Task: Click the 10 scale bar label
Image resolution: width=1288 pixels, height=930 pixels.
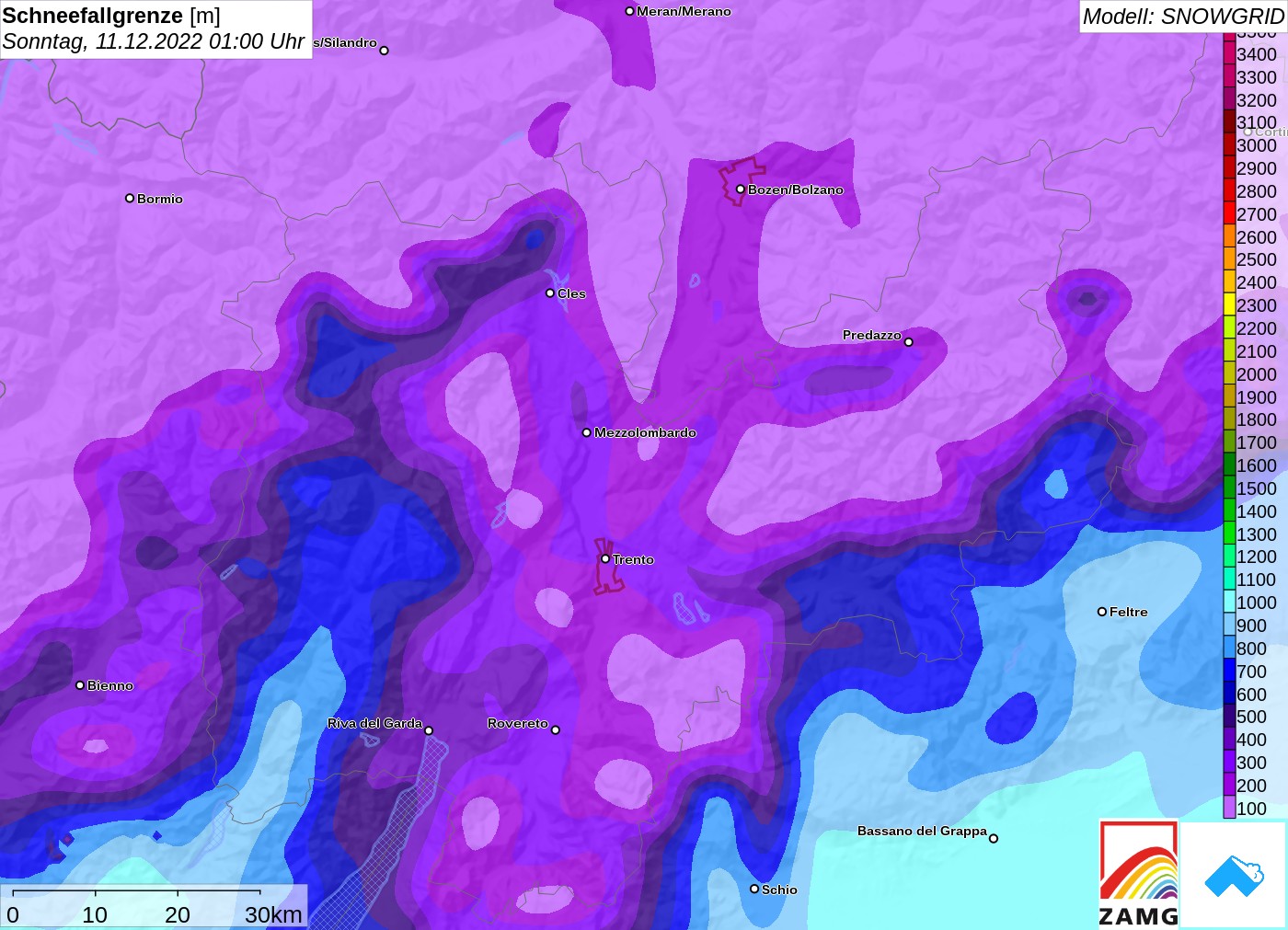Action: coord(95,914)
